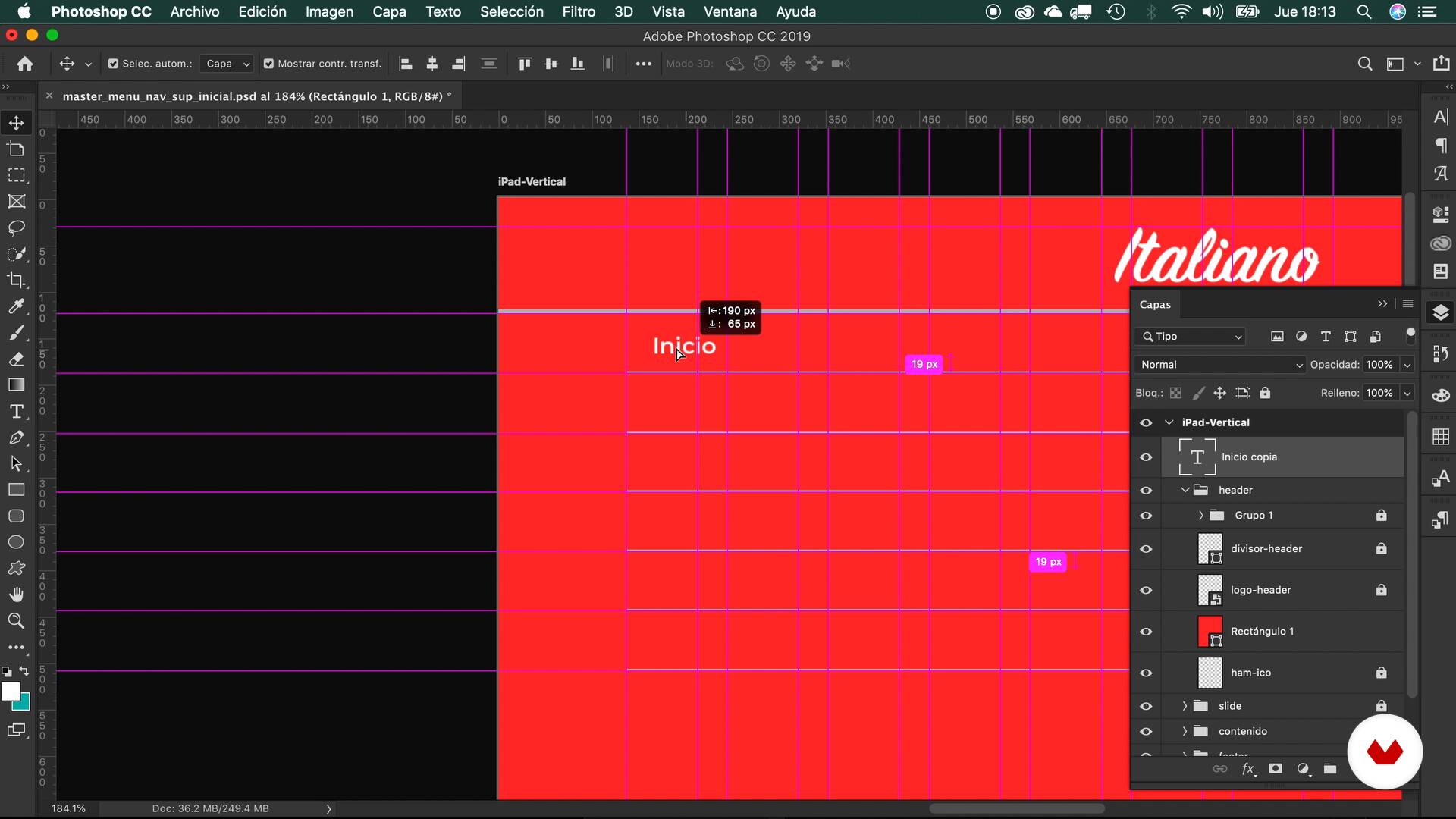Toggle Mostrar contr. transf. checkbox
1456x819 pixels.
click(268, 64)
